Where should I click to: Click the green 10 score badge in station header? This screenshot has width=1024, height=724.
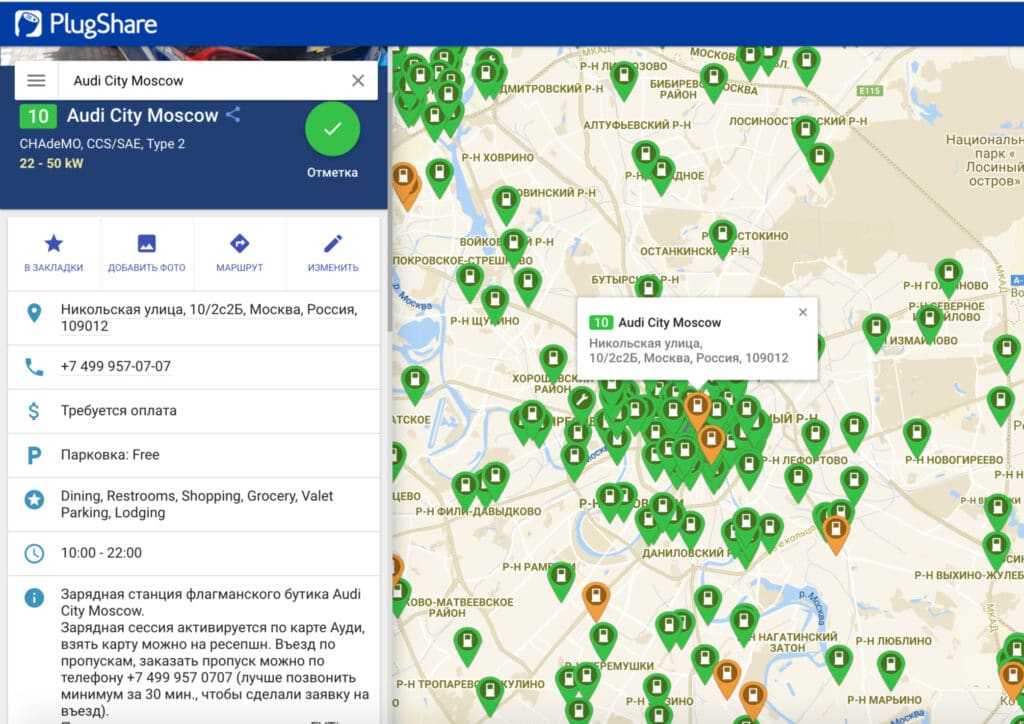pyautogui.click(x=38, y=116)
